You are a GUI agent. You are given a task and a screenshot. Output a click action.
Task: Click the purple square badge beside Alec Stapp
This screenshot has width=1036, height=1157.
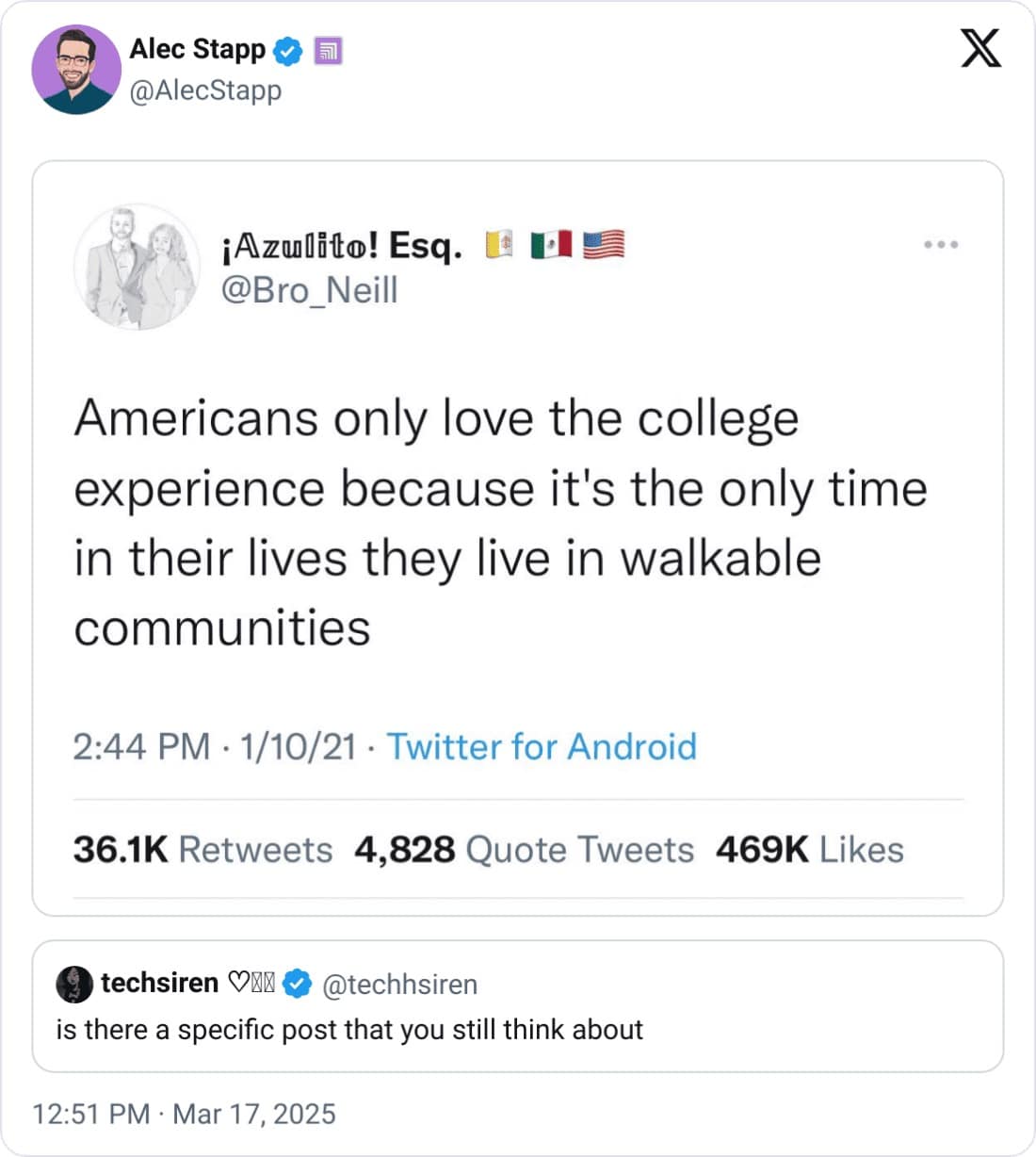[327, 52]
